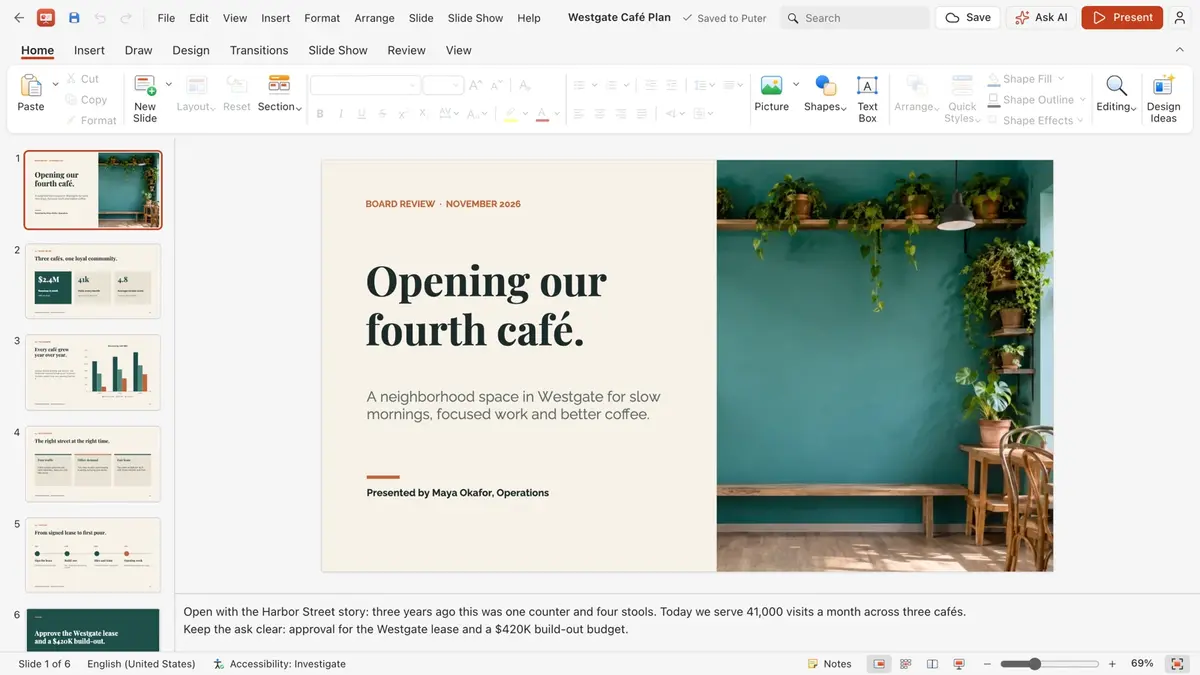Screen dimensions: 1200x675
Task: Decrease the font size
Action: coord(496,85)
